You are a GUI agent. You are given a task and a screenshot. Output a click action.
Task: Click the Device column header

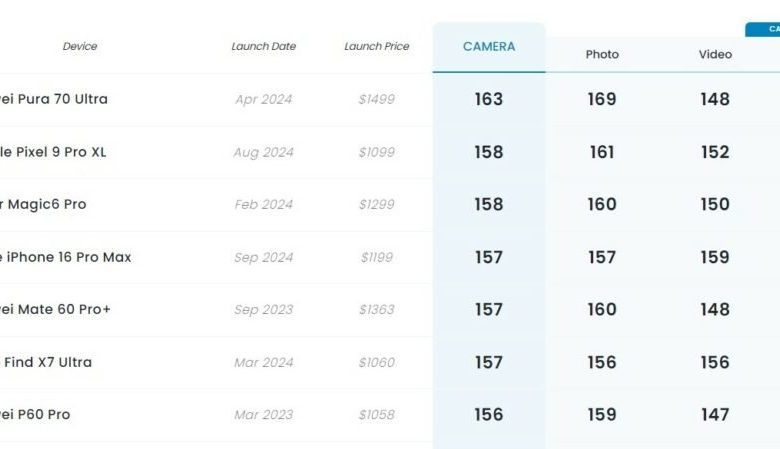pyautogui.click(x=80, y=47)
